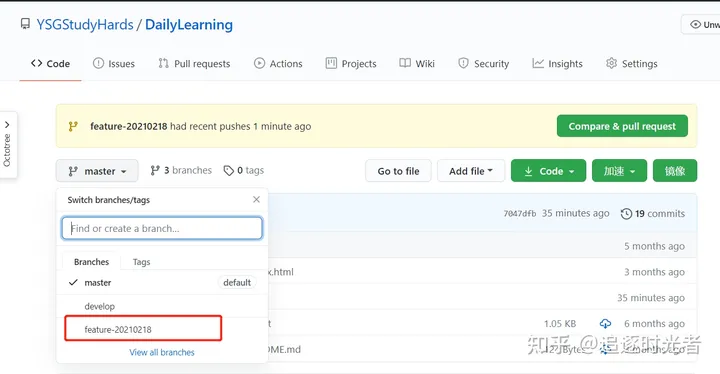Select the develop branch entry
The height and width of the screenshot is (374, 720).
162,306
